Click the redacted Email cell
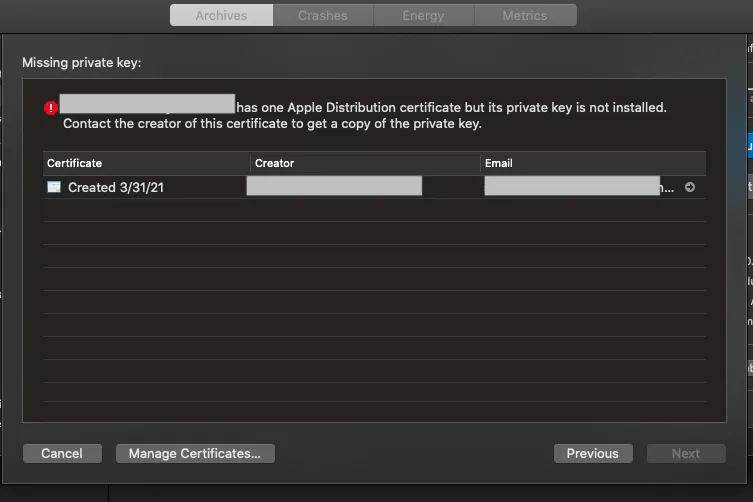The width and height of the screenshot is (753, 502). pos(572,186)
